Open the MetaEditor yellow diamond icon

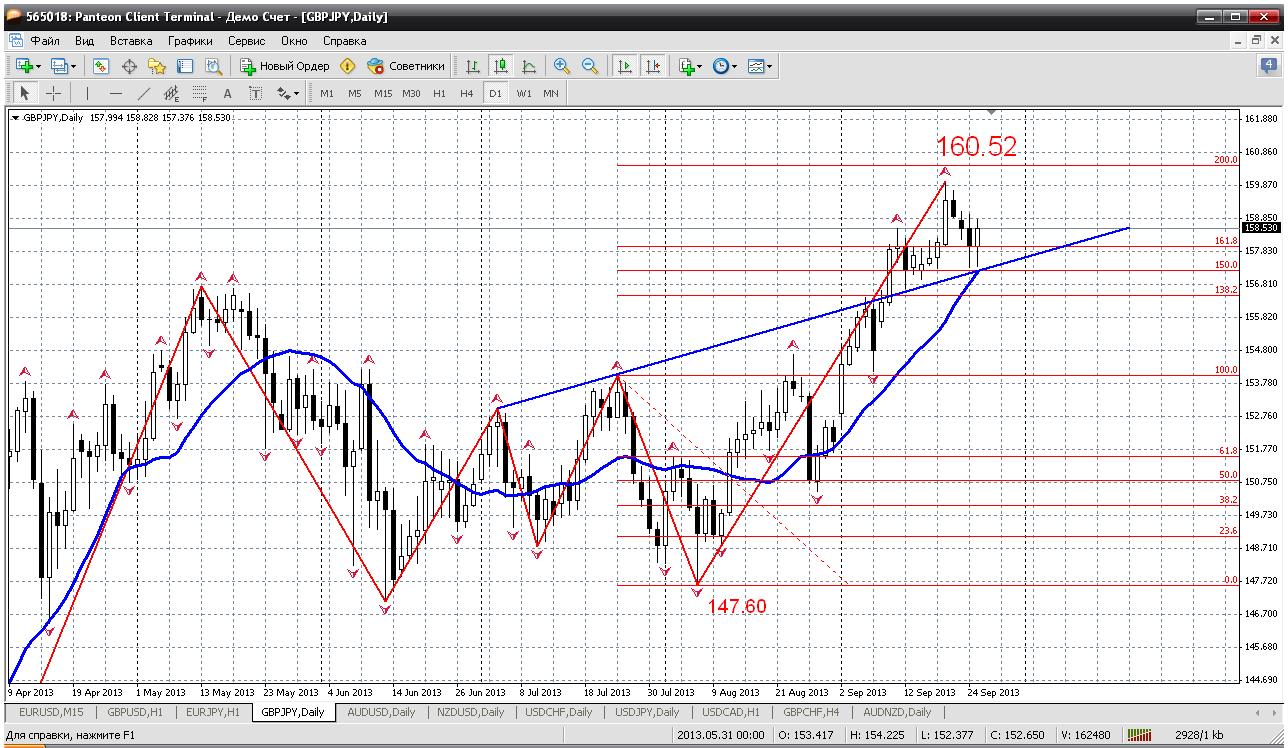(347, 66)
